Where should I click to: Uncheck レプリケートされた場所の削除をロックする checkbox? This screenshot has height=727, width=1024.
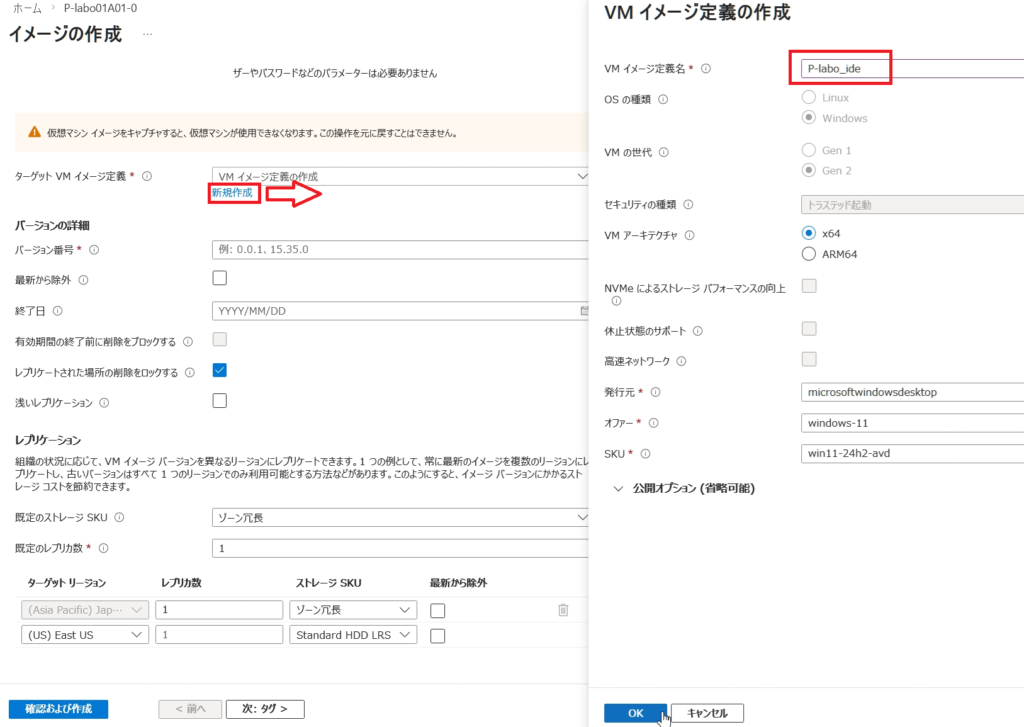[x=220, y=370]
